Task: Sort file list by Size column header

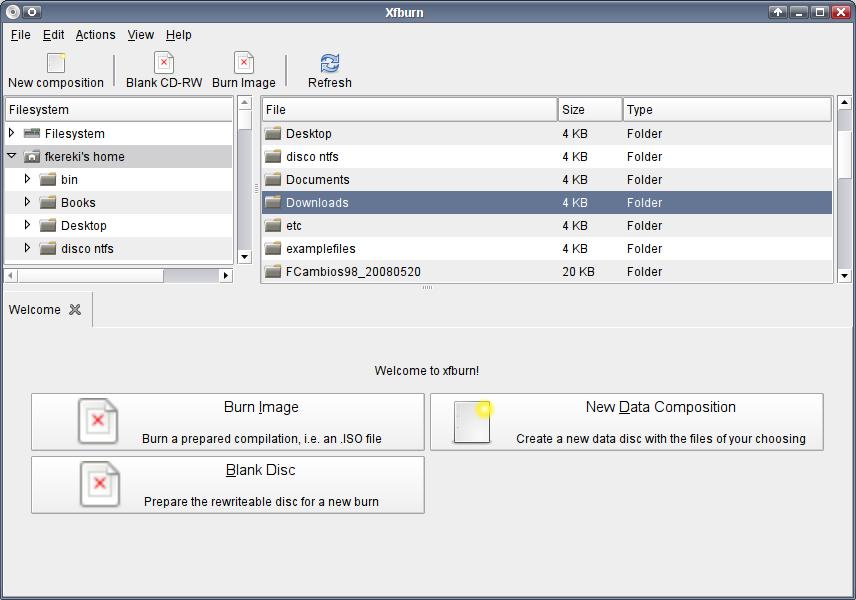Action: (589, 110)
